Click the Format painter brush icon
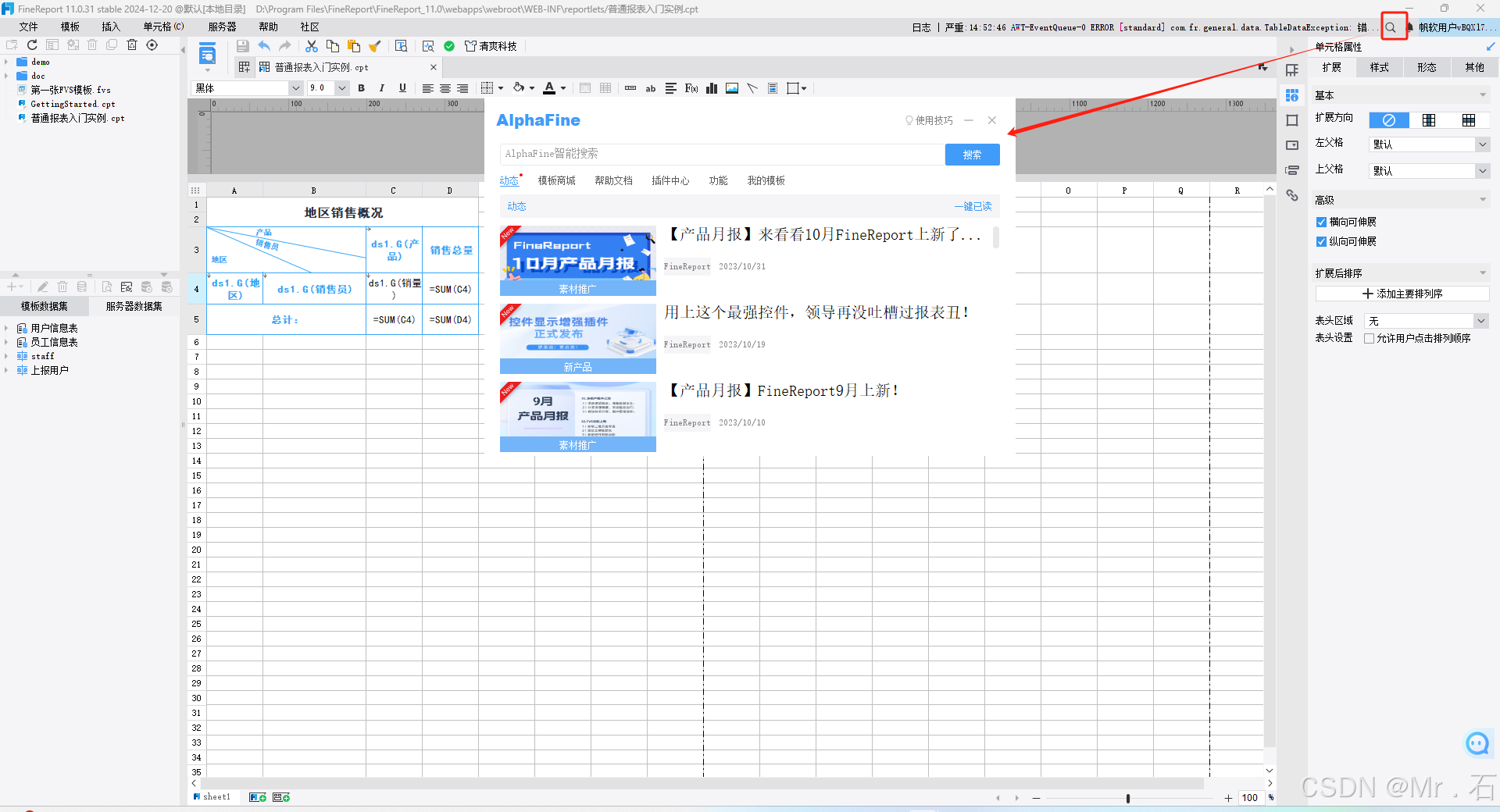Viewport: 1500px width, 812px height. [374, 46]
